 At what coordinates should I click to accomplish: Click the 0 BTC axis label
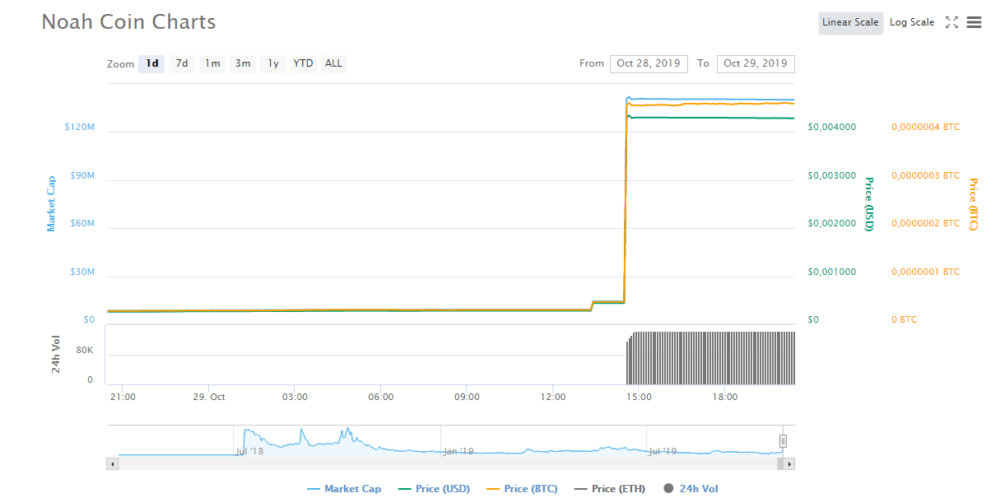pyautogui.click(x=904, y=319)
